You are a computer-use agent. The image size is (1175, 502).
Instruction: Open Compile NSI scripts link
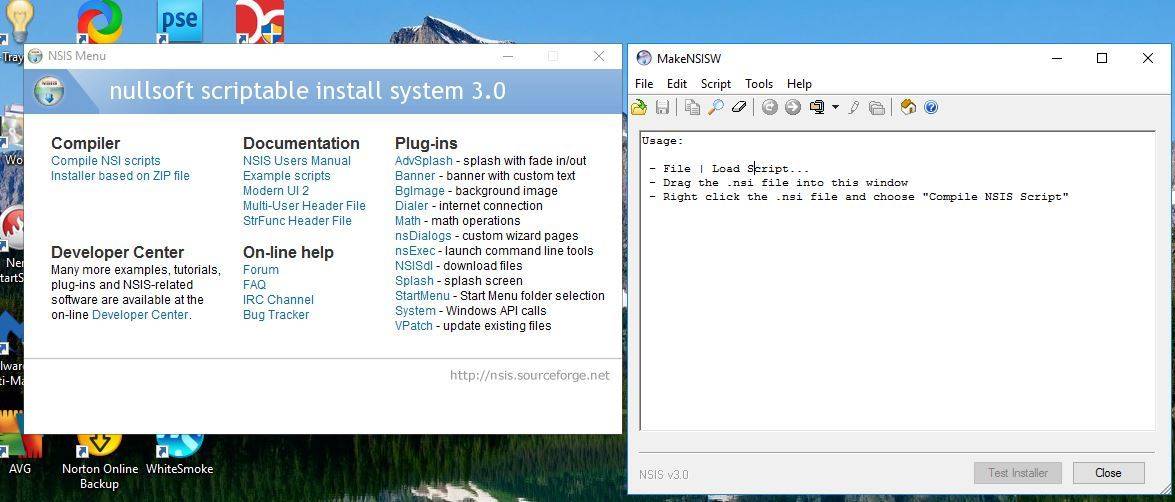[106, 160]
